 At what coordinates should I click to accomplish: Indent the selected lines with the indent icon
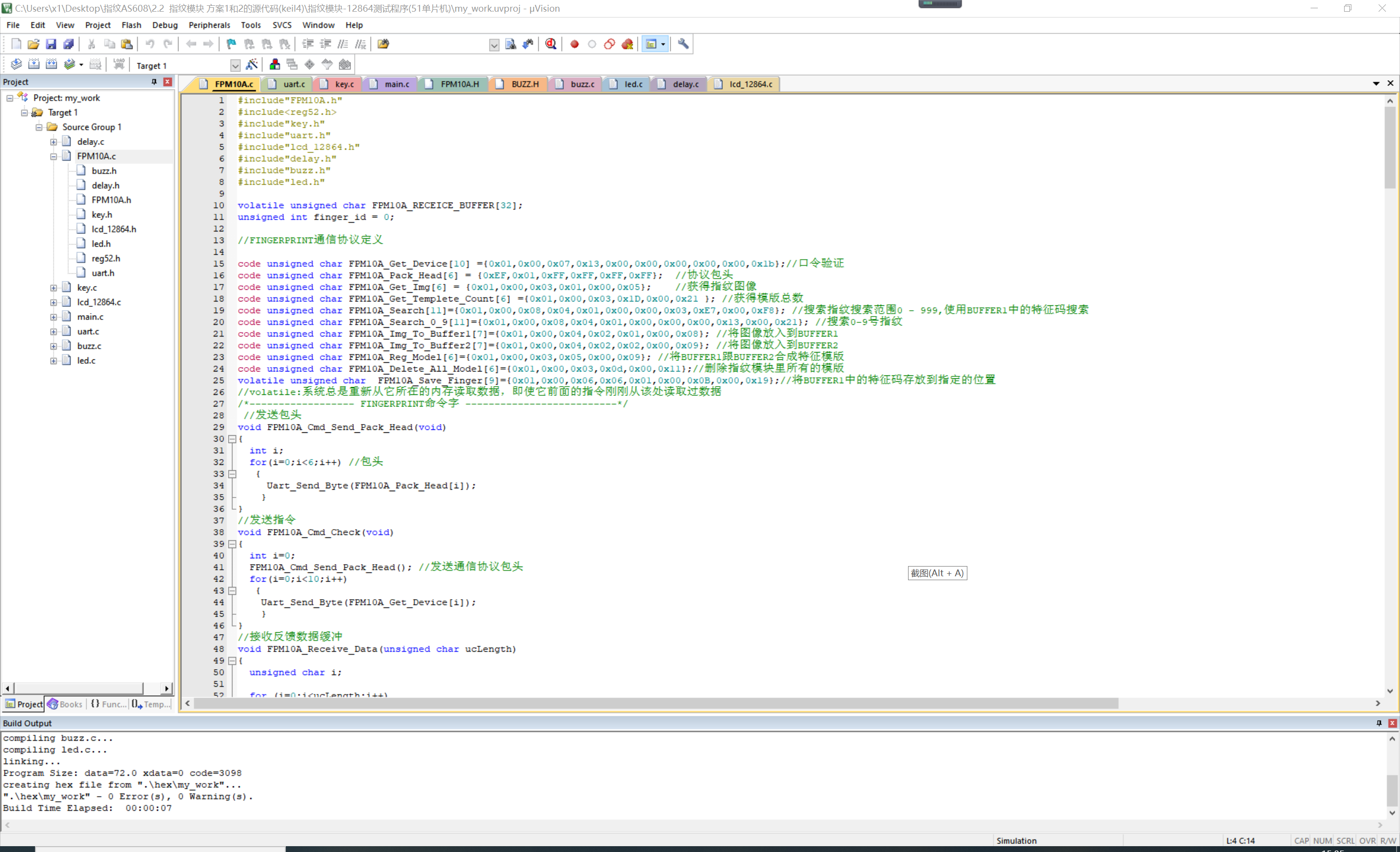308,44
